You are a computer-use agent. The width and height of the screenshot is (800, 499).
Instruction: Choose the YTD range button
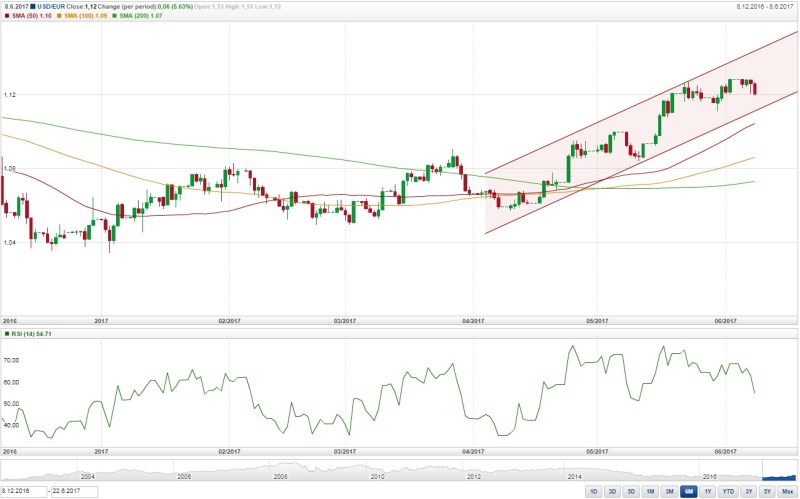tap(728, 492)
